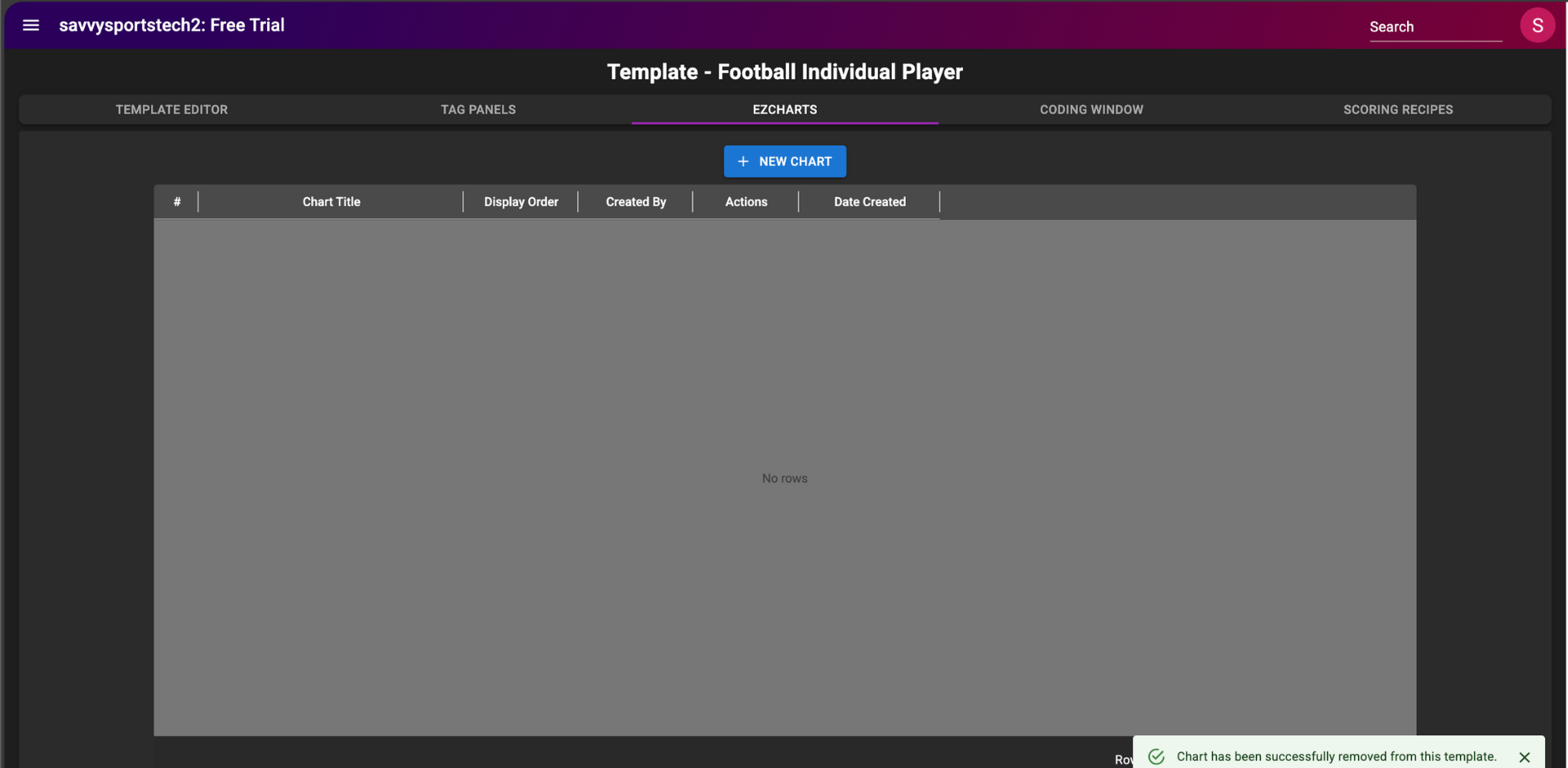Sort by Chart Title column header
The image size is (1568, 768).
click(331, 202)
